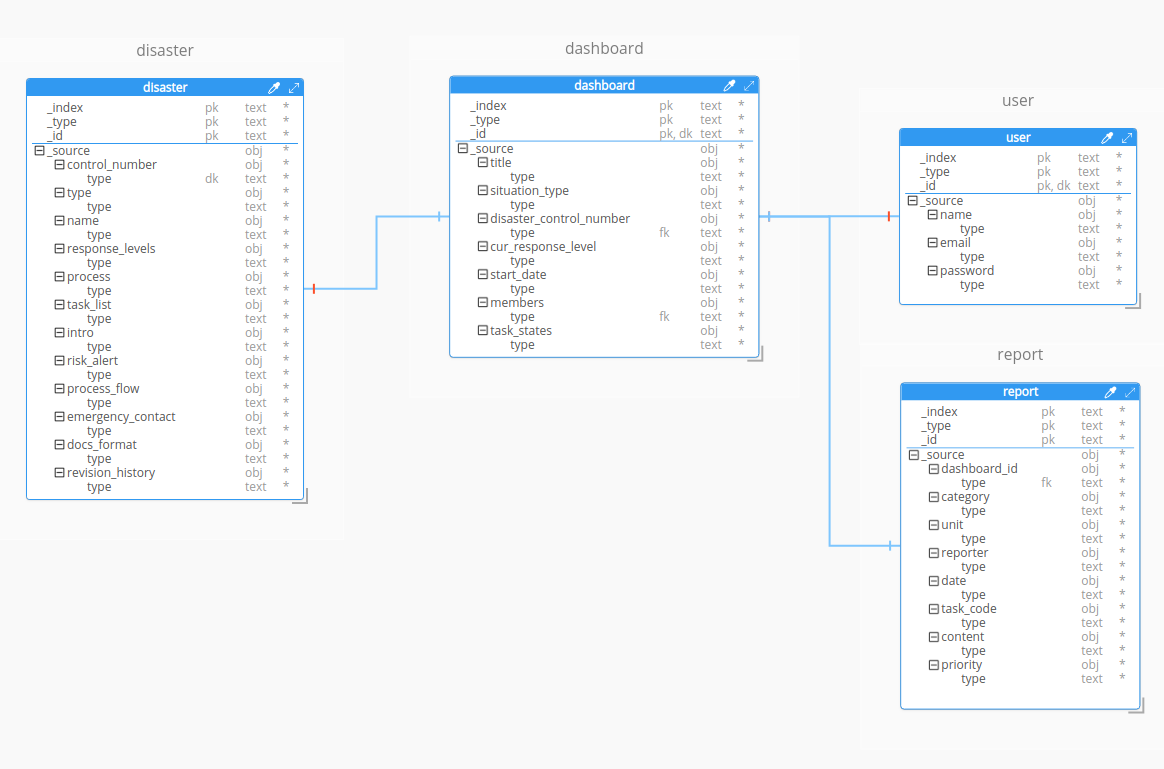Click the eyedropper icon on disaster table header
The image size is (1164, 769).
(275, 87)
